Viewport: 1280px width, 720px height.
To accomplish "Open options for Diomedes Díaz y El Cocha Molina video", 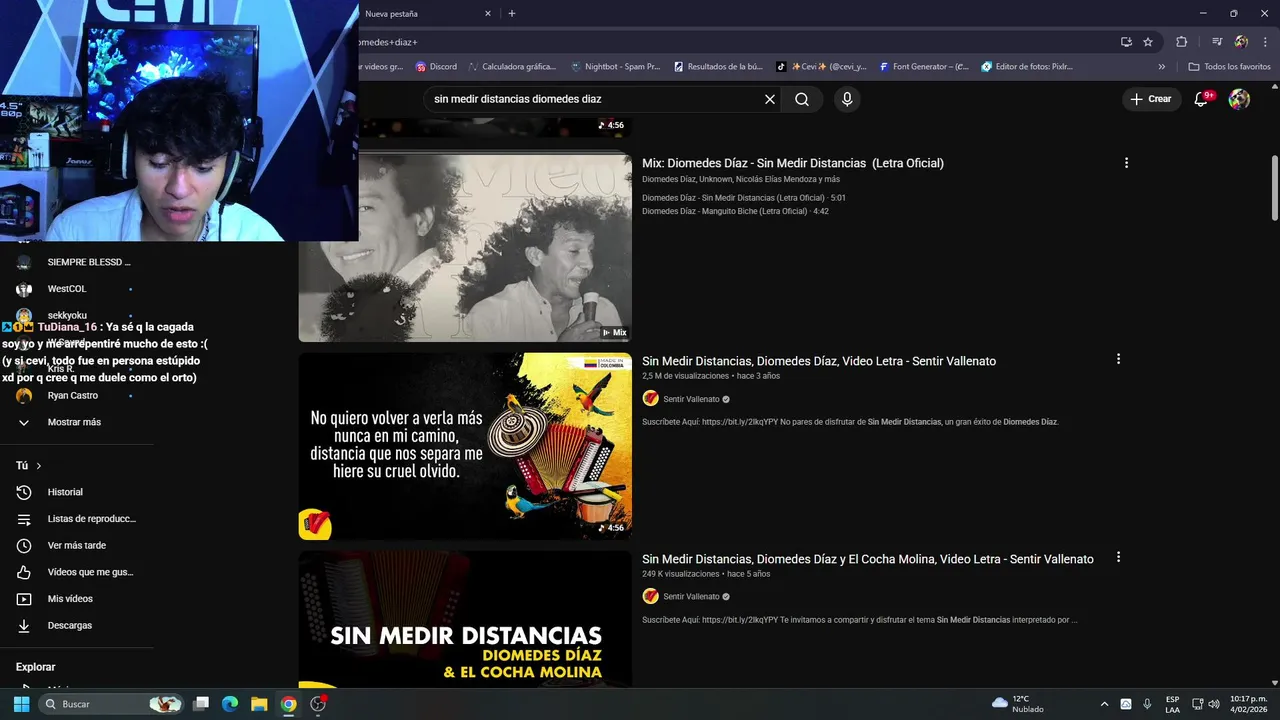I will (x=1118, y=557).
